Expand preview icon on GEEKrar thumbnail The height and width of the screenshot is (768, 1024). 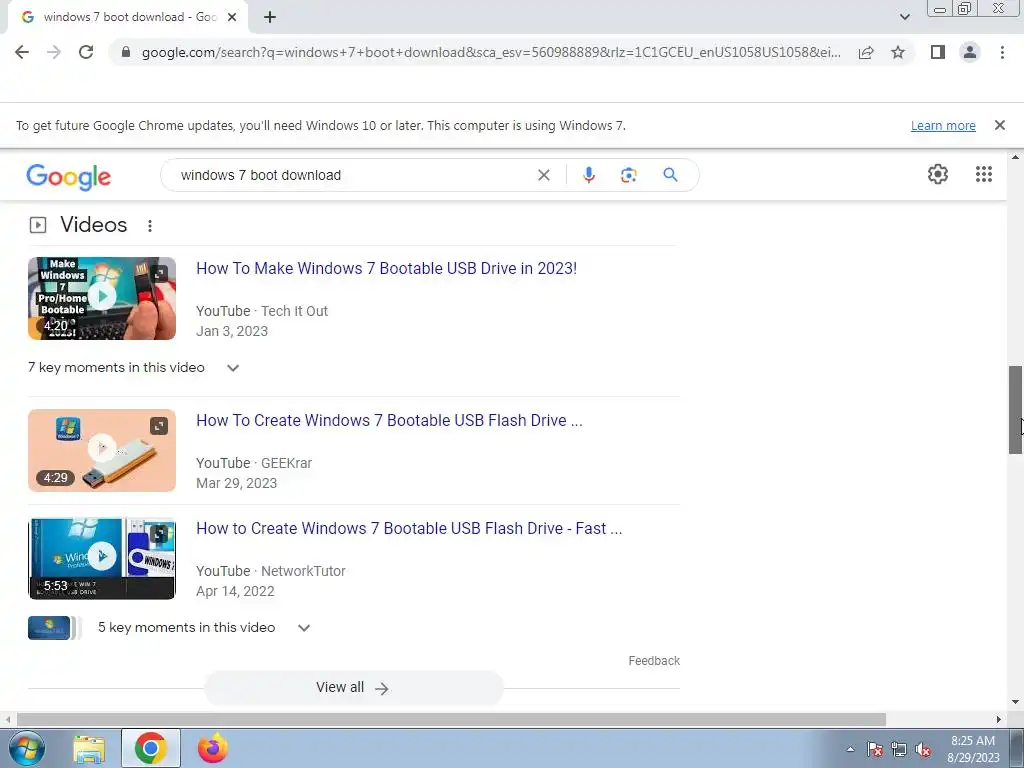pyautogui.click(x=159, y=426)
